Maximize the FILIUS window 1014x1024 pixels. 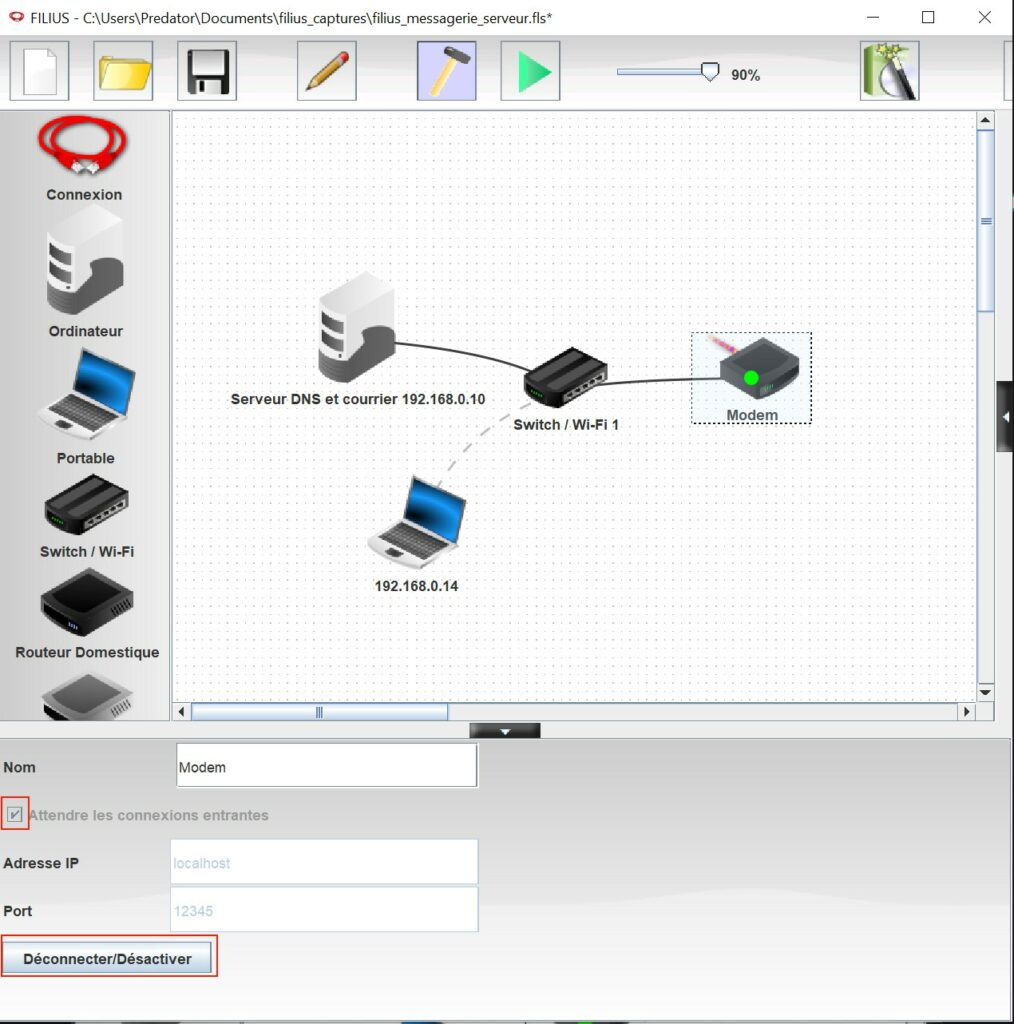(x=928, y=18)
